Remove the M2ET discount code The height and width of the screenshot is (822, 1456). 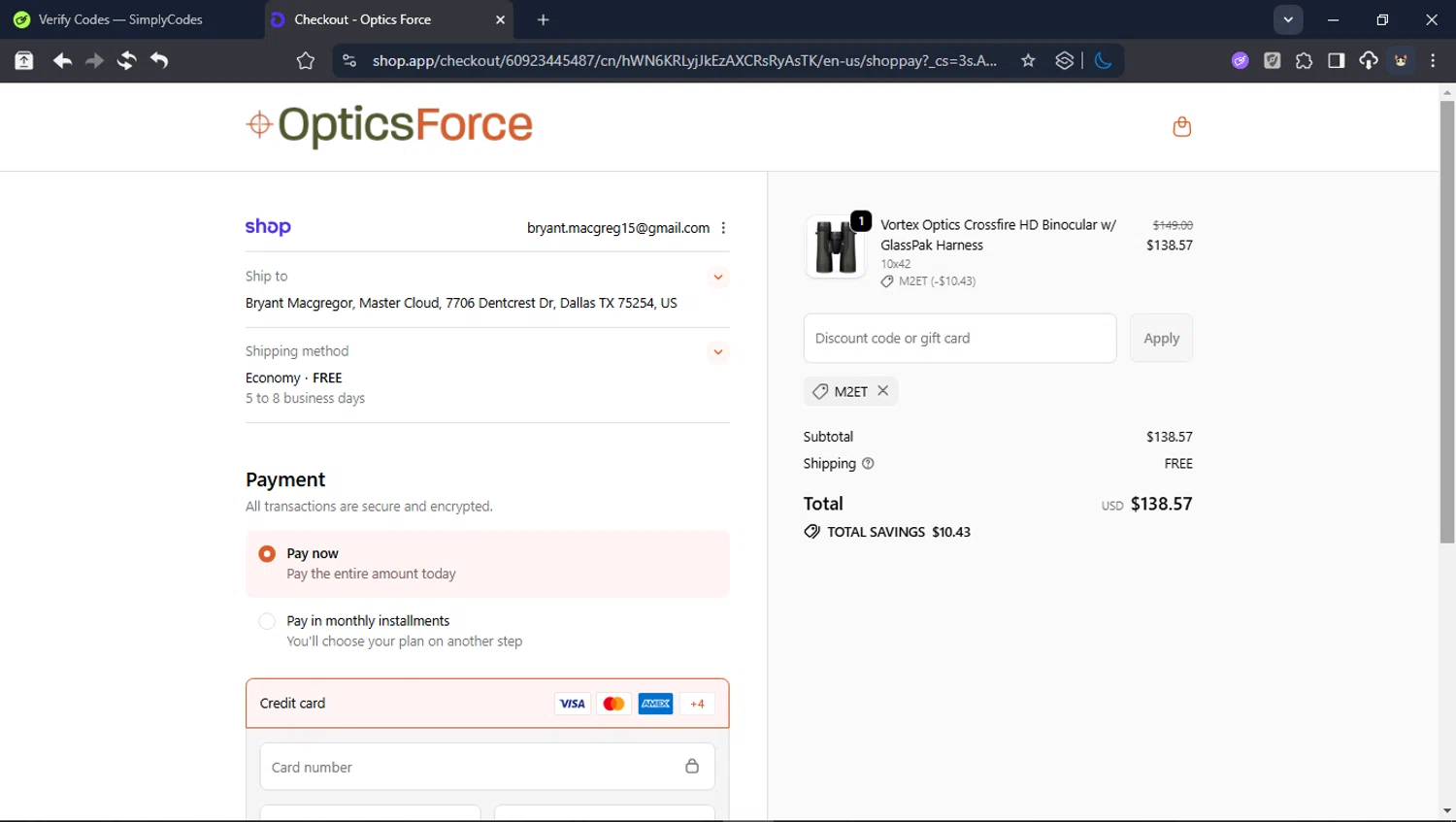point(883,390)
